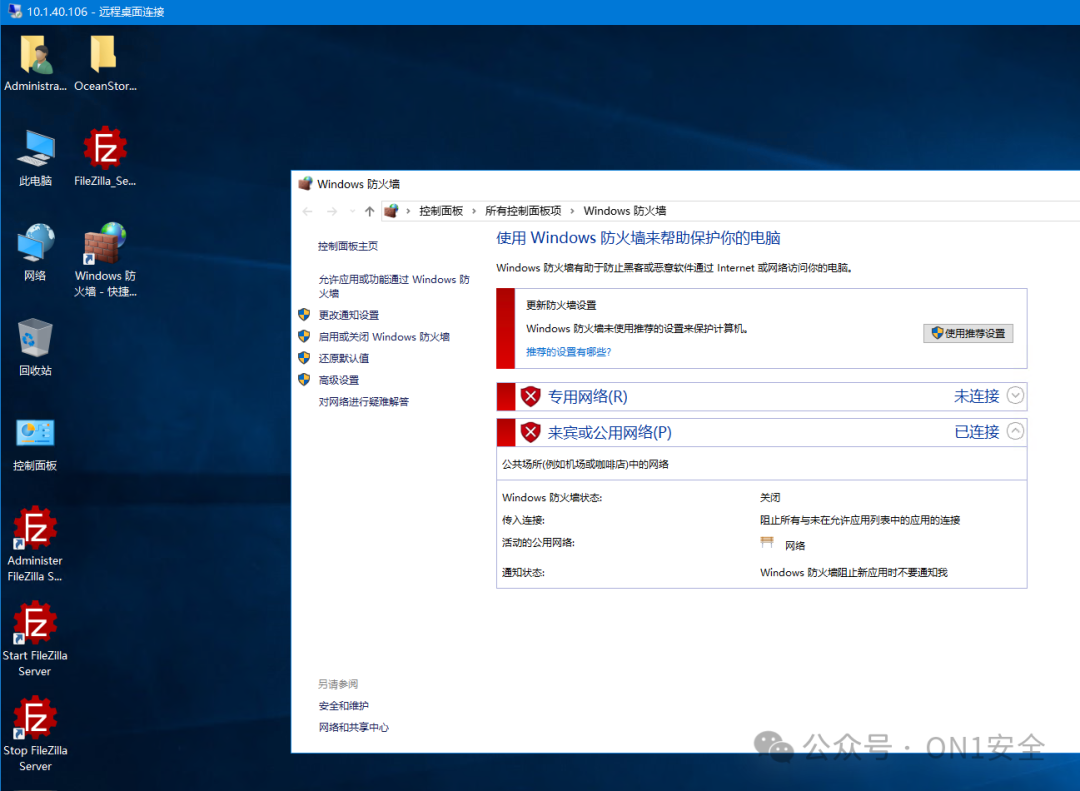Screen dimensions: 1080x791
Task: Expand the 专用网络(R) section
Action: pos(1016,396)
